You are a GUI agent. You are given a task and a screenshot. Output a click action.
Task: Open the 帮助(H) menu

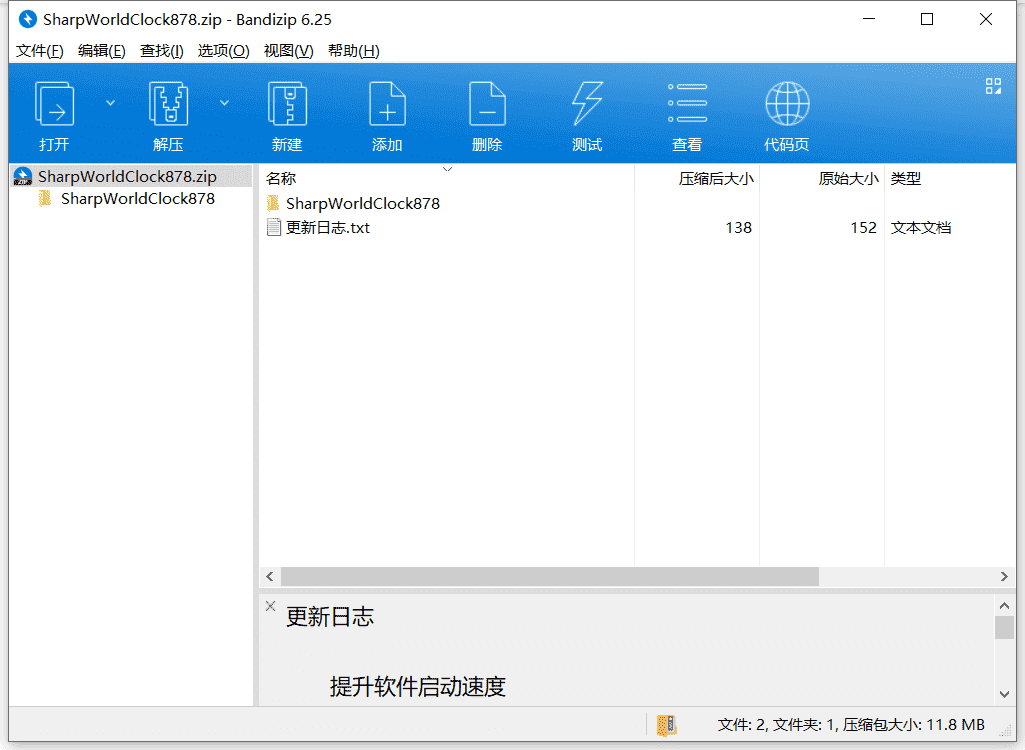tap(354, 51)
